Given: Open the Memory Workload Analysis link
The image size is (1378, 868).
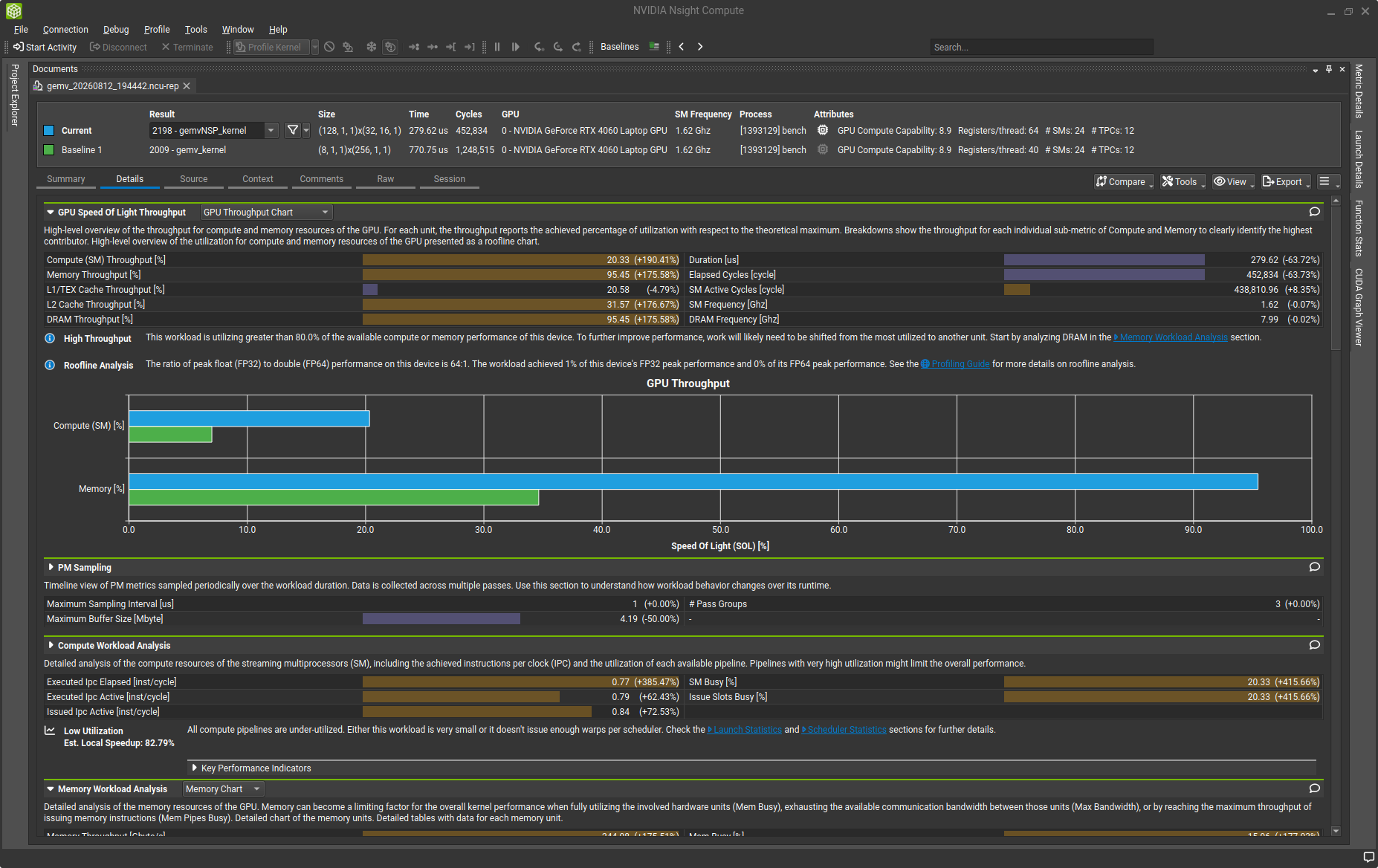Looking at the screenshot, I should point(1171,337).
